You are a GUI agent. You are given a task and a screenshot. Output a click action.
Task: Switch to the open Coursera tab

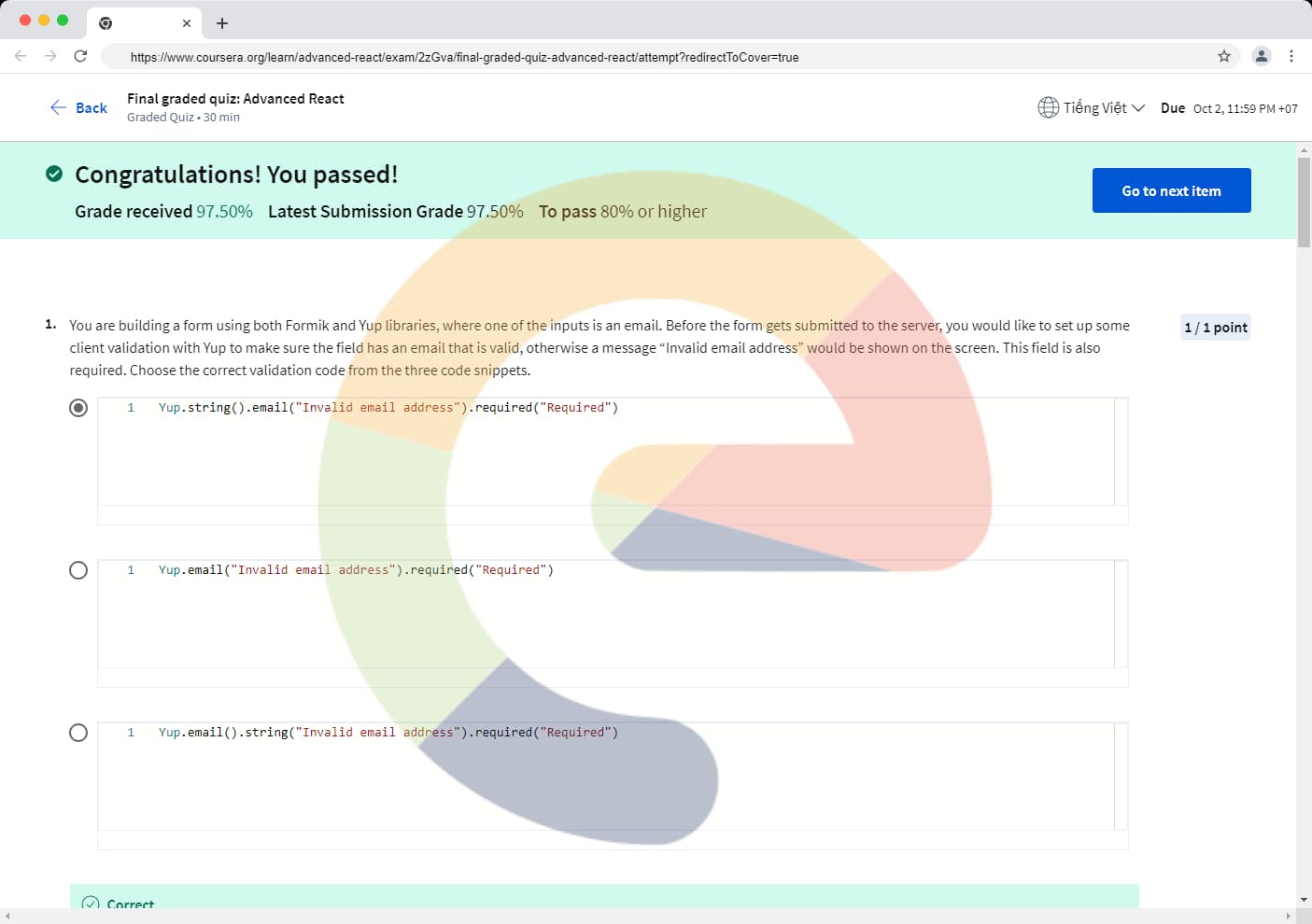pyautogui.click(x=140, y=23)
